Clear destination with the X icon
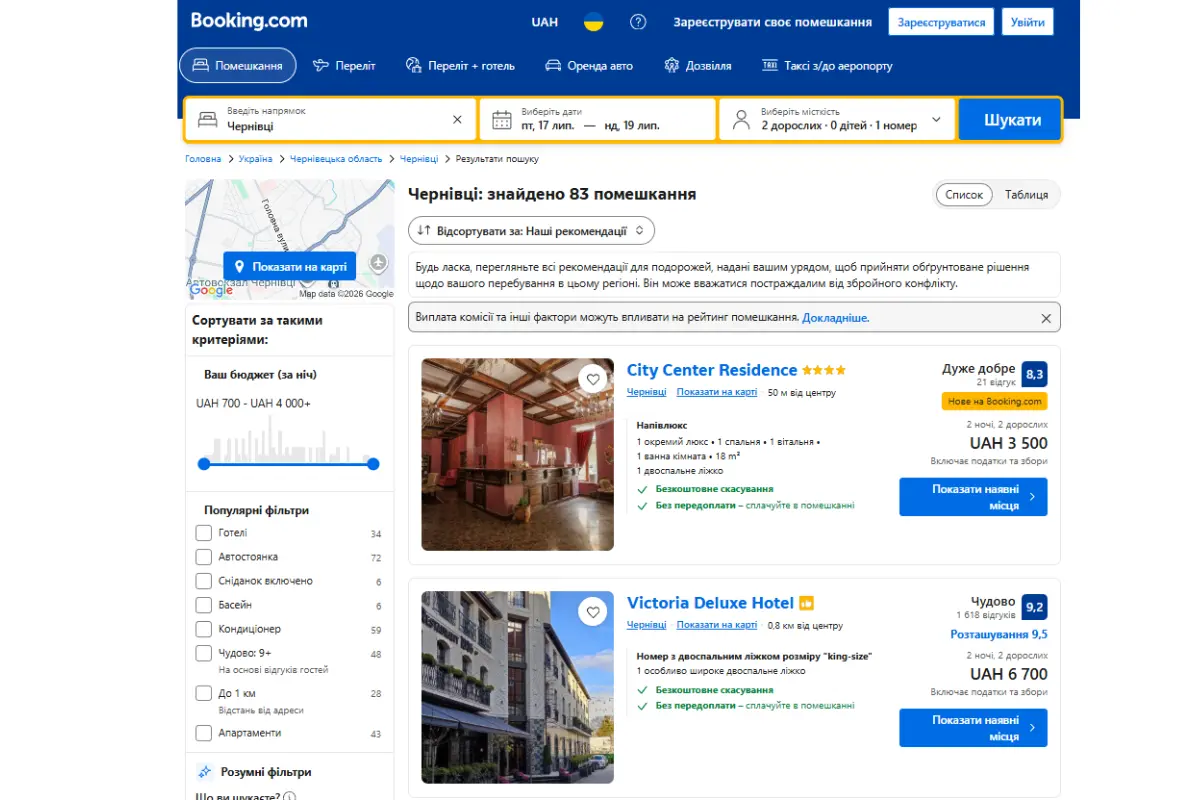 pos(457,119)
